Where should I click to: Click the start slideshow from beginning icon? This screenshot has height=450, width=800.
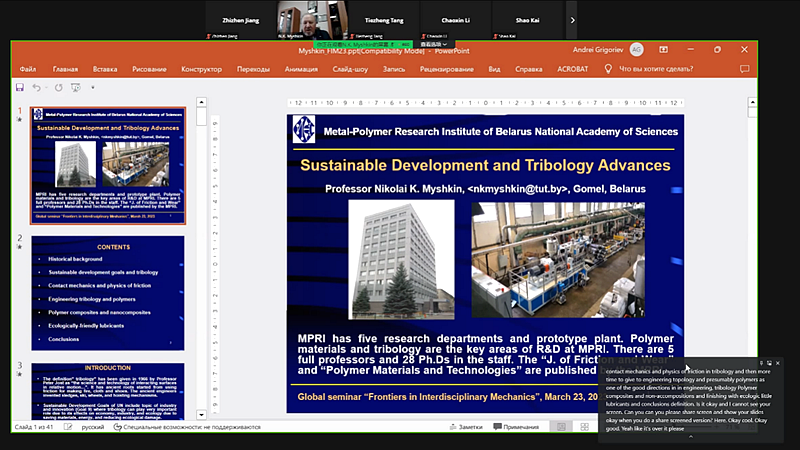[x=76, y=87]
